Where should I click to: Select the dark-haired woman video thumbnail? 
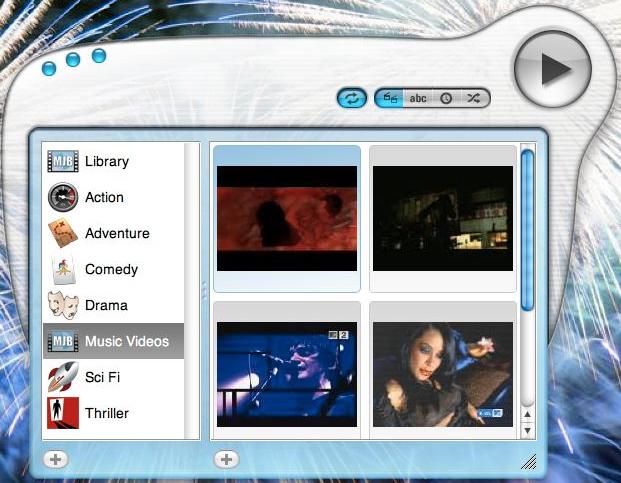(x=443, y=374)
